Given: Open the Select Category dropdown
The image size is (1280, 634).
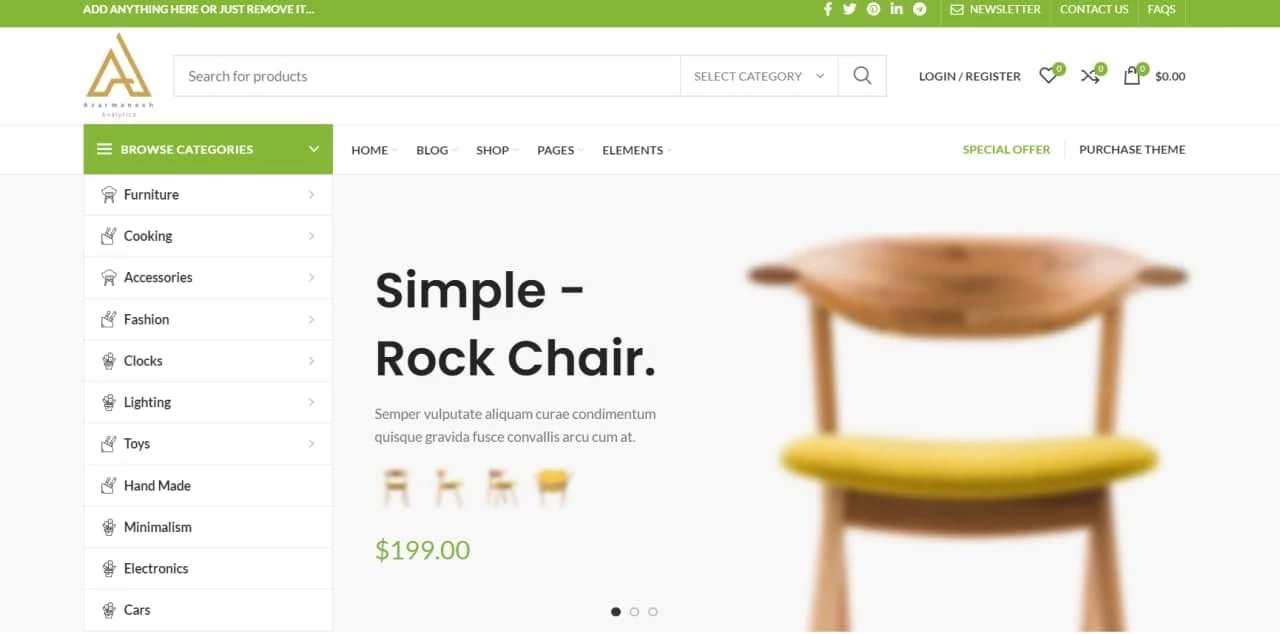Looking at the screenshot, I should click(759, 76).
